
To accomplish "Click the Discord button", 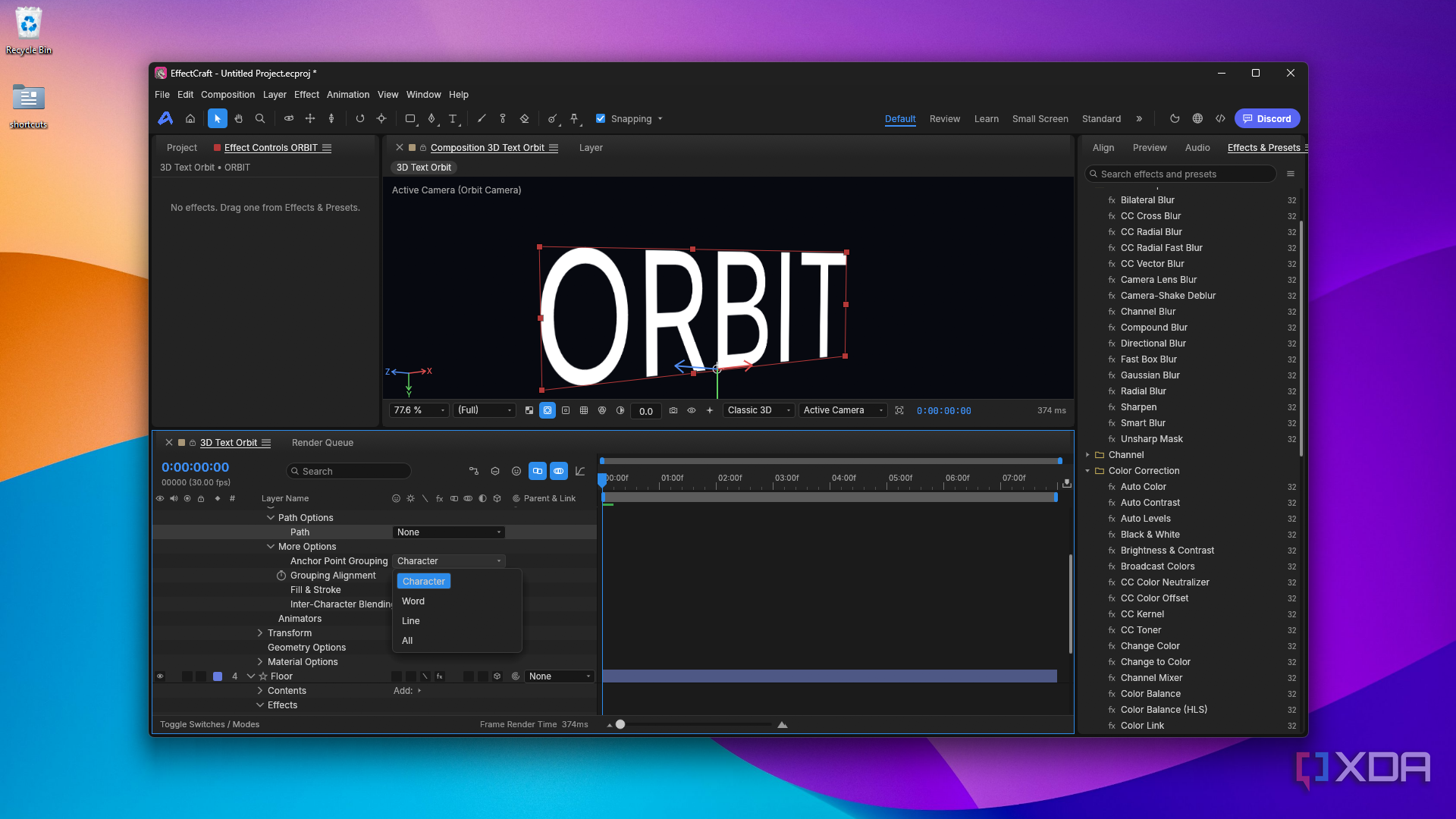I will coord(1267,118).
